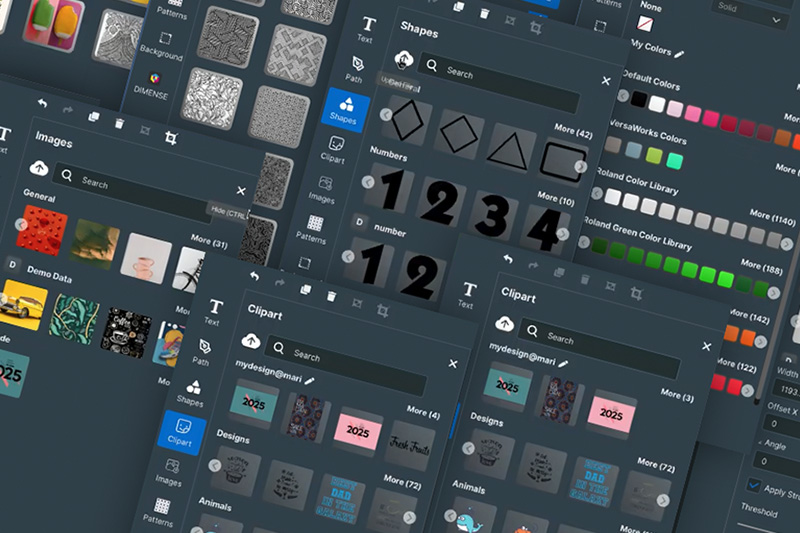Clear the search in Shapes panel

point(605,81)
